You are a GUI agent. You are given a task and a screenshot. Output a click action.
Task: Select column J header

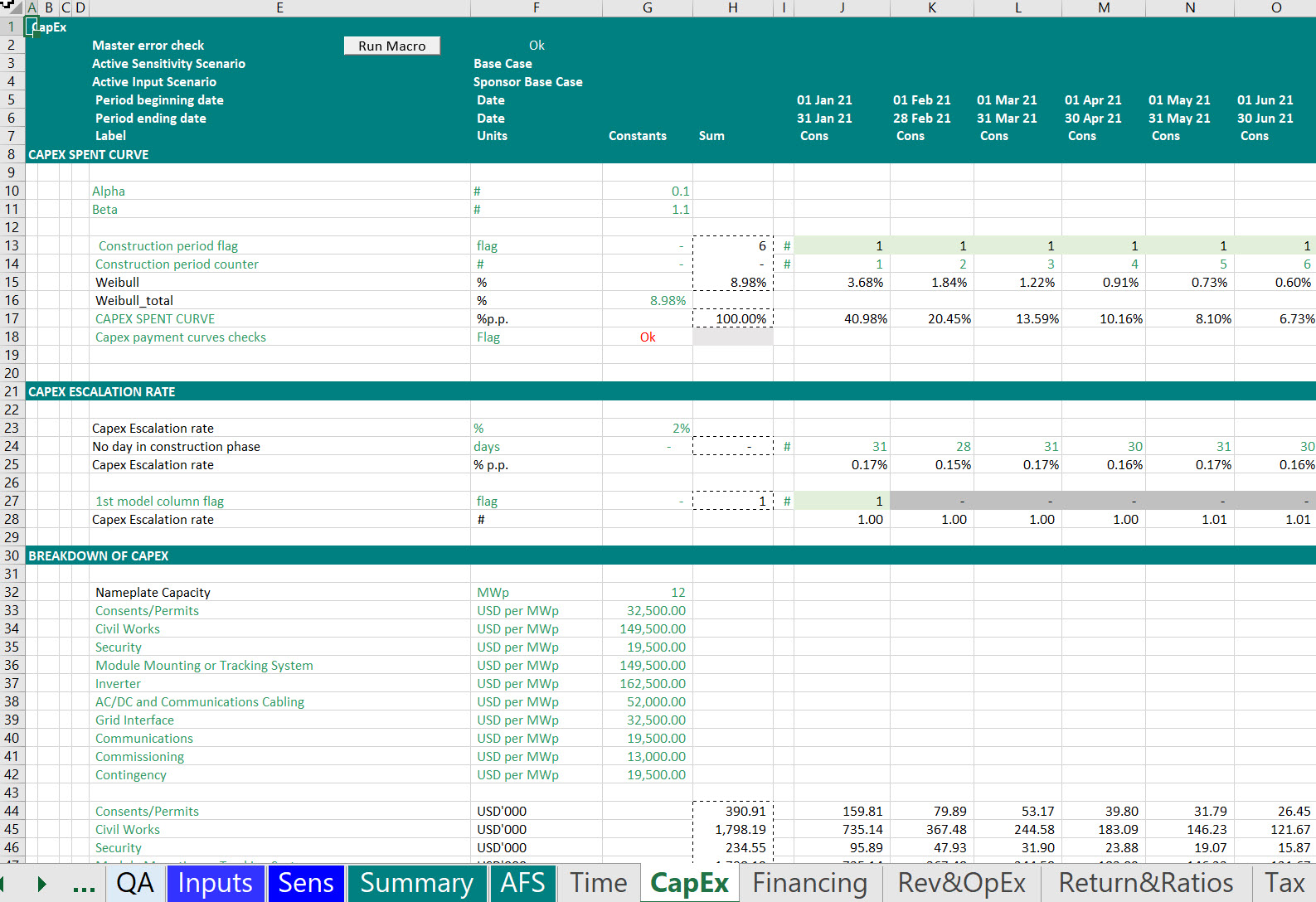coord(842,7)
